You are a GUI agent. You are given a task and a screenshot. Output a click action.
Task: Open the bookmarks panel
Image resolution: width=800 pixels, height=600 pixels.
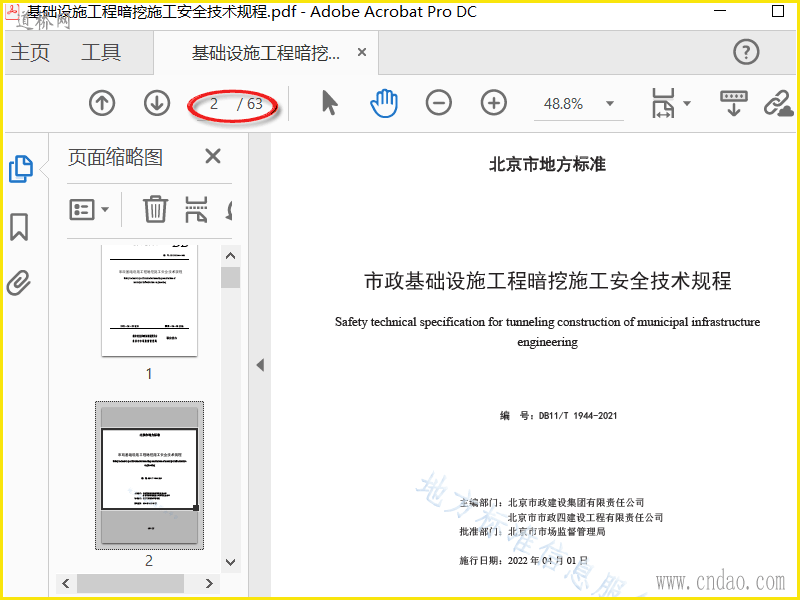point(19,227)
